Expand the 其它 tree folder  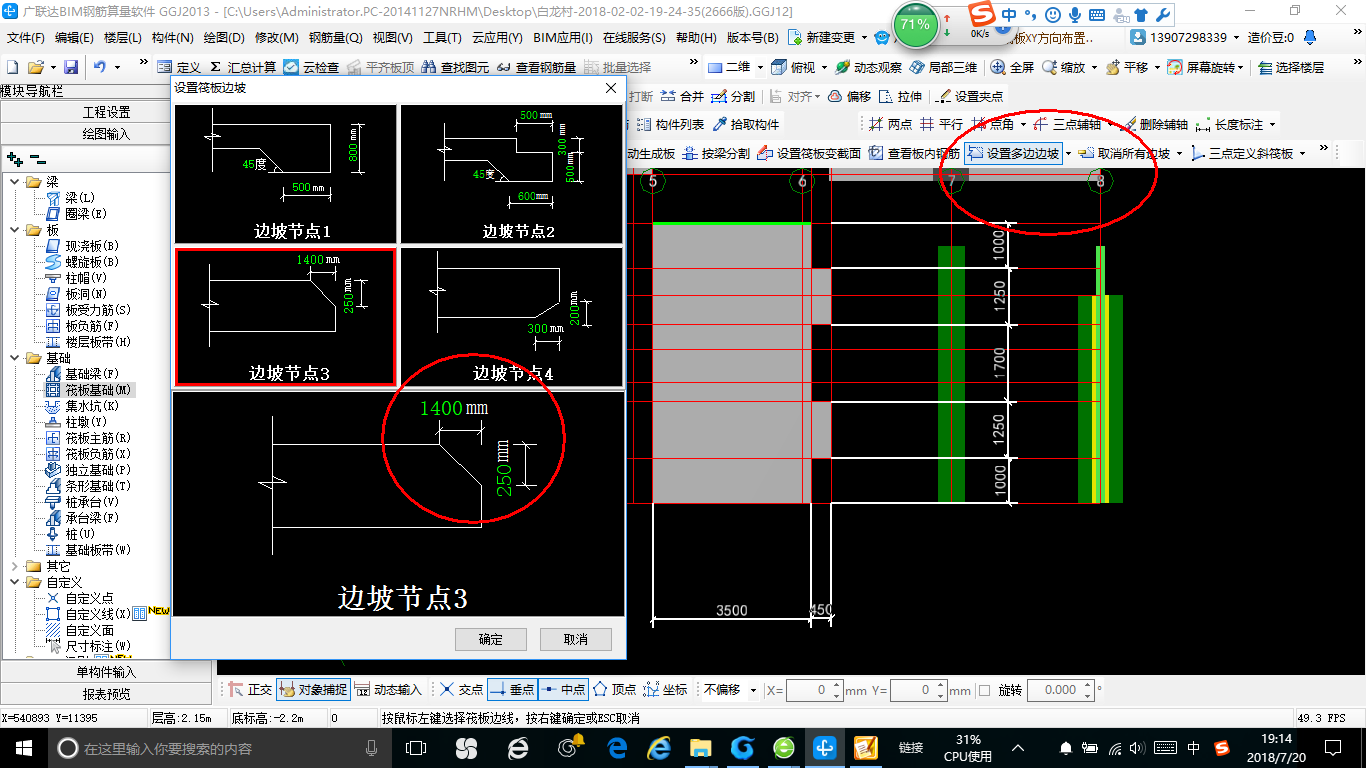[14, 566]
